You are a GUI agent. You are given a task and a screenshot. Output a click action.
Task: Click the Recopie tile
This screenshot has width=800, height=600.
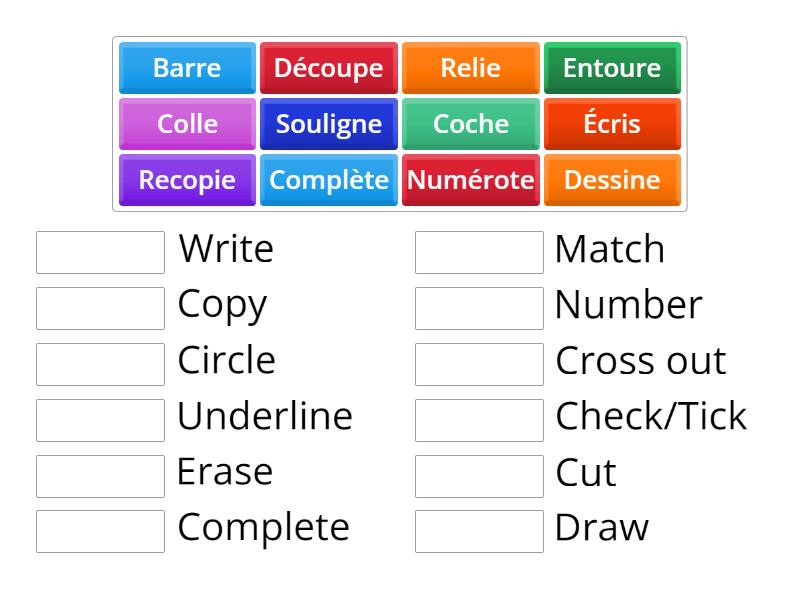coord(186,180)
